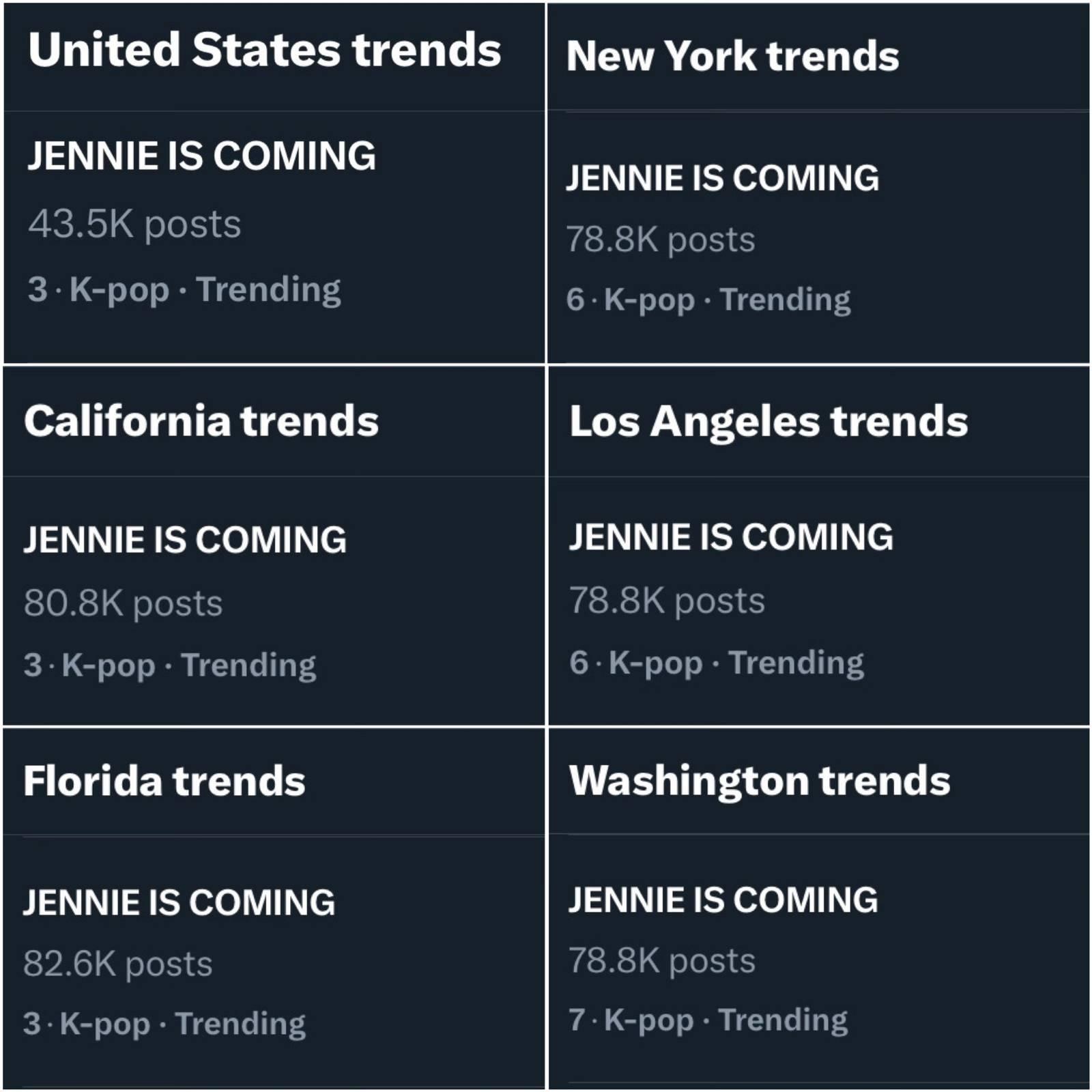Viewport: 1092px width, 1092px height.
Task: Click the Washington trends heading
Action: pos(760,780)
